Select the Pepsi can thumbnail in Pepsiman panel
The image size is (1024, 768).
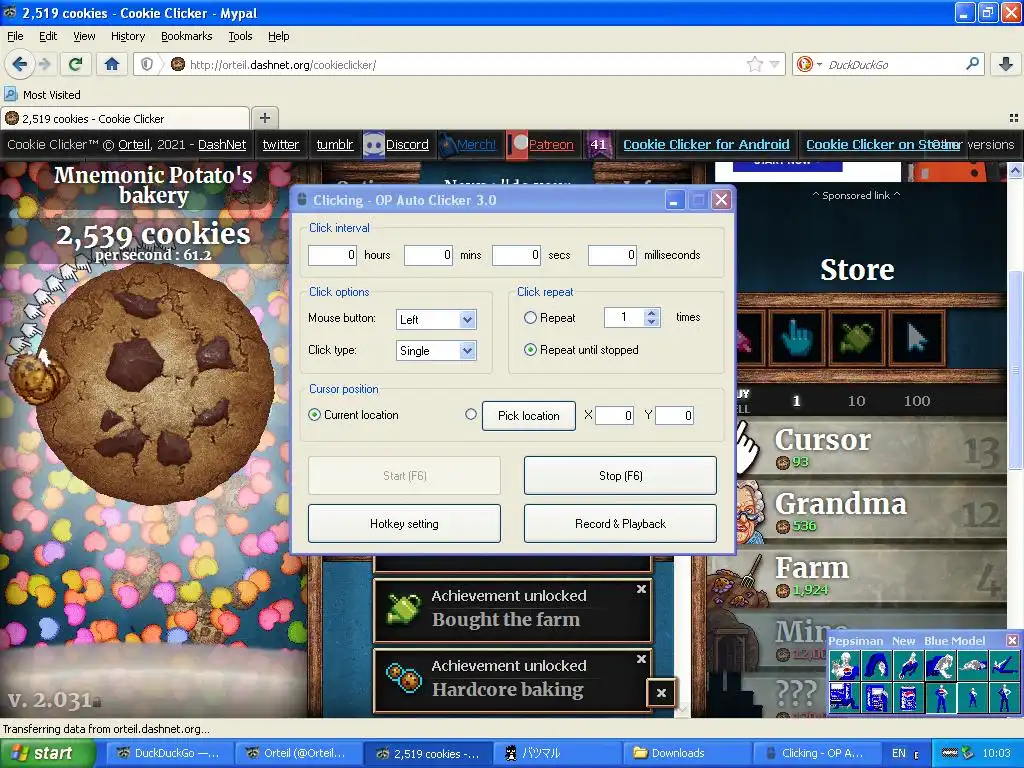[908, 698]
